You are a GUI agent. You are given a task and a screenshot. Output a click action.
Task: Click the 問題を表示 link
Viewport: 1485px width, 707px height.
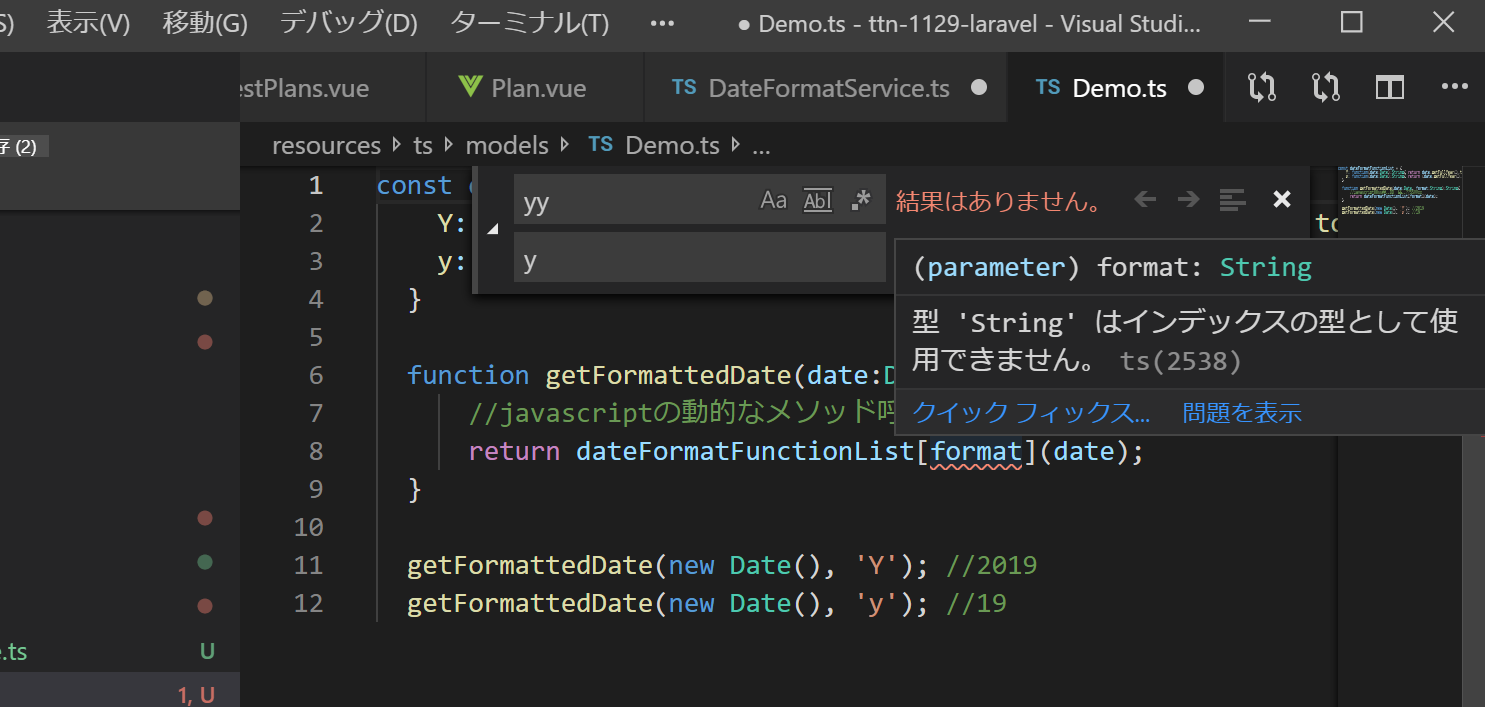[x=1242, y=413]
